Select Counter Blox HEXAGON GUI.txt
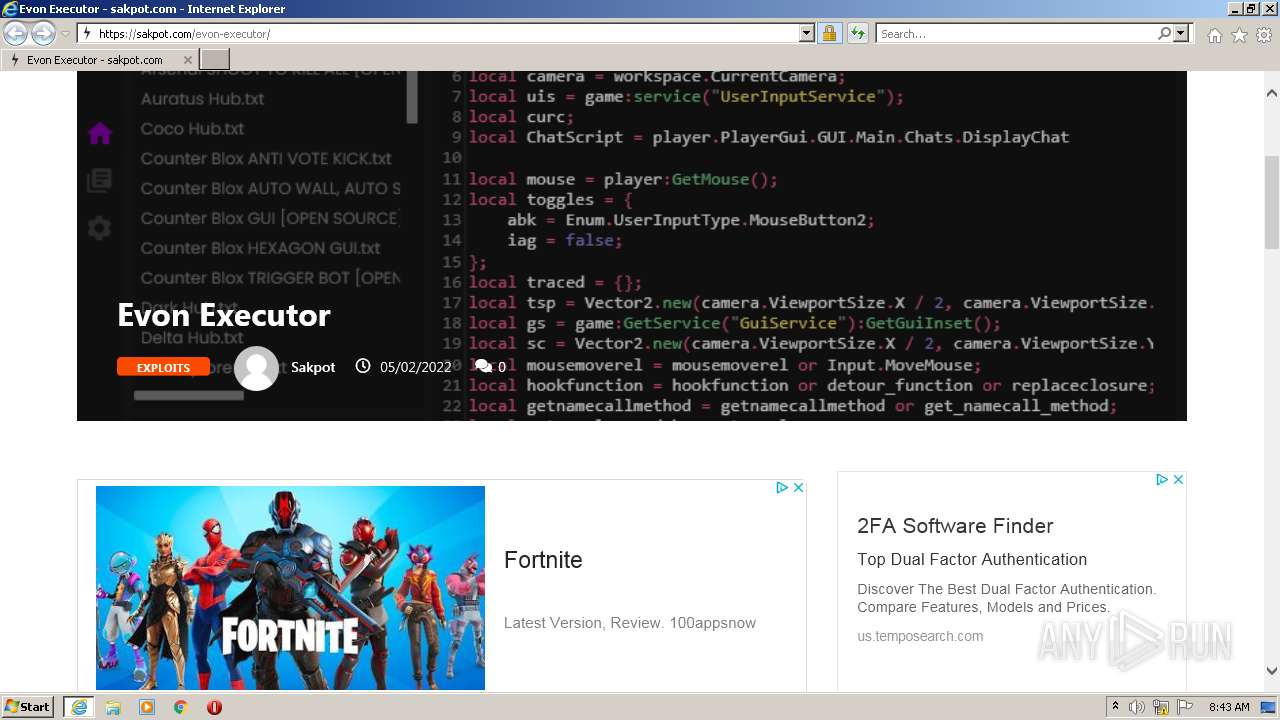The image size is (1280, 720). (x=260, y=248)
